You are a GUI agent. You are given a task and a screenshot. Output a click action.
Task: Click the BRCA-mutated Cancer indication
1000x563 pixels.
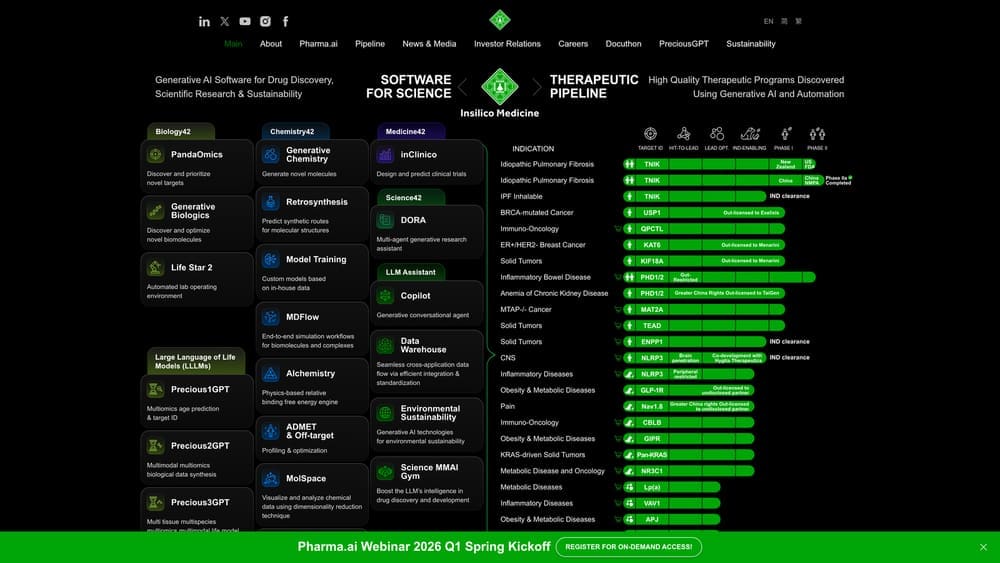click(537, 213)
